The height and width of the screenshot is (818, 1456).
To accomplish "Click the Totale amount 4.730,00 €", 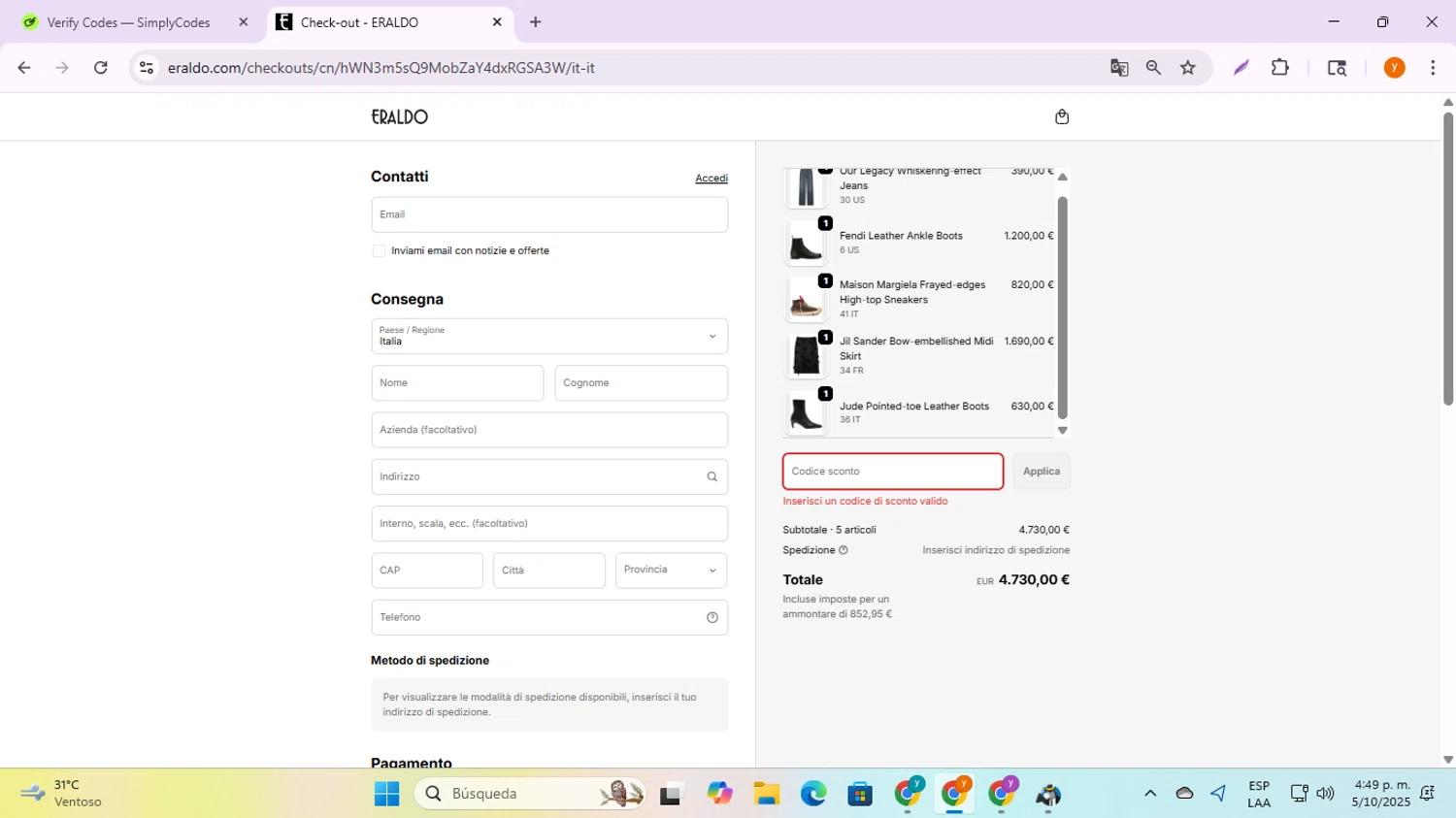I will point(1034,580).
